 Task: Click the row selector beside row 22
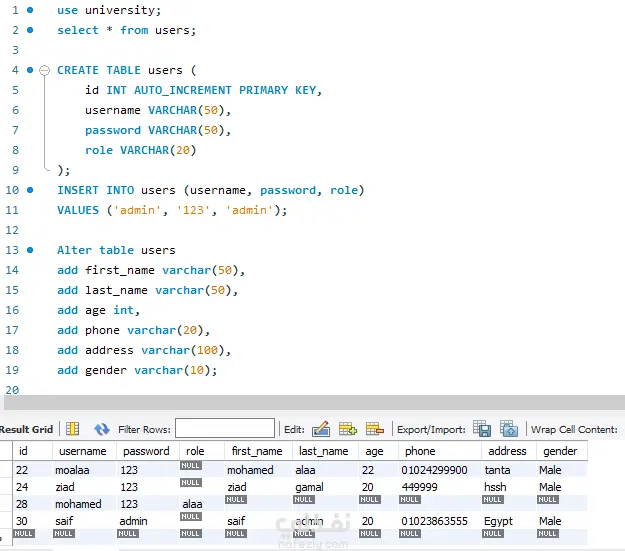(6, 470)
